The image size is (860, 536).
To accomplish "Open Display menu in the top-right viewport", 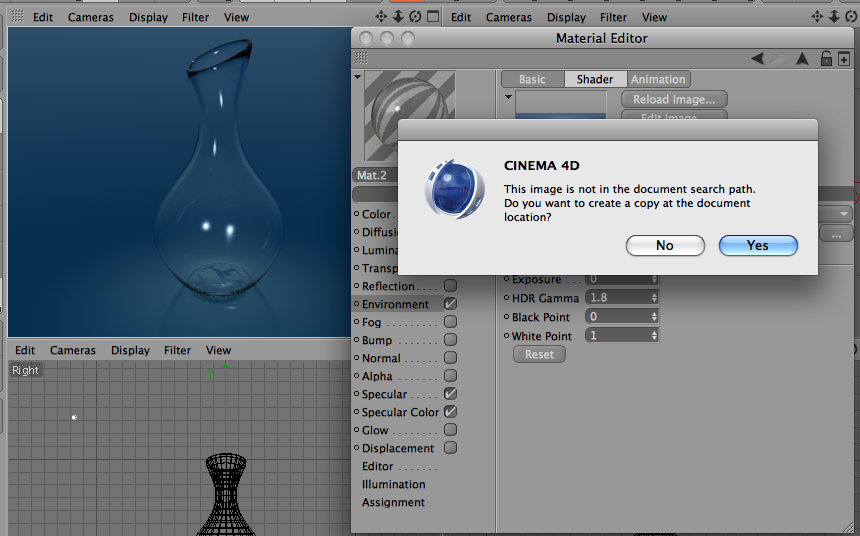I will pos(566,17).
